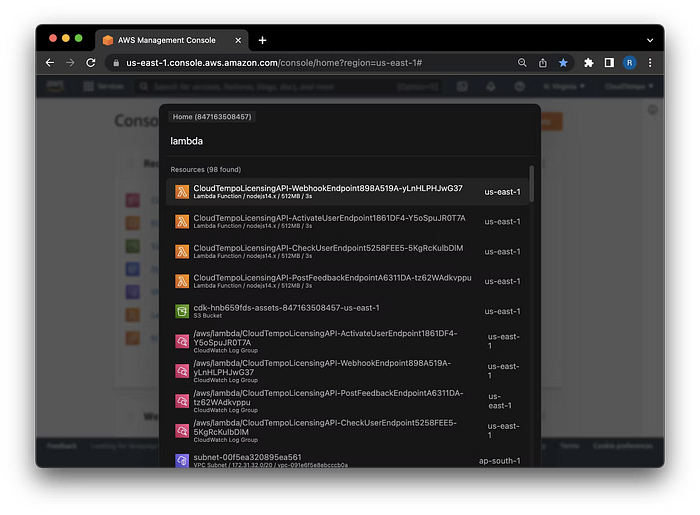Screen dimensions: 700x515
Task: Open the CloudTempo account dropdown
Action: click(629, 87)
